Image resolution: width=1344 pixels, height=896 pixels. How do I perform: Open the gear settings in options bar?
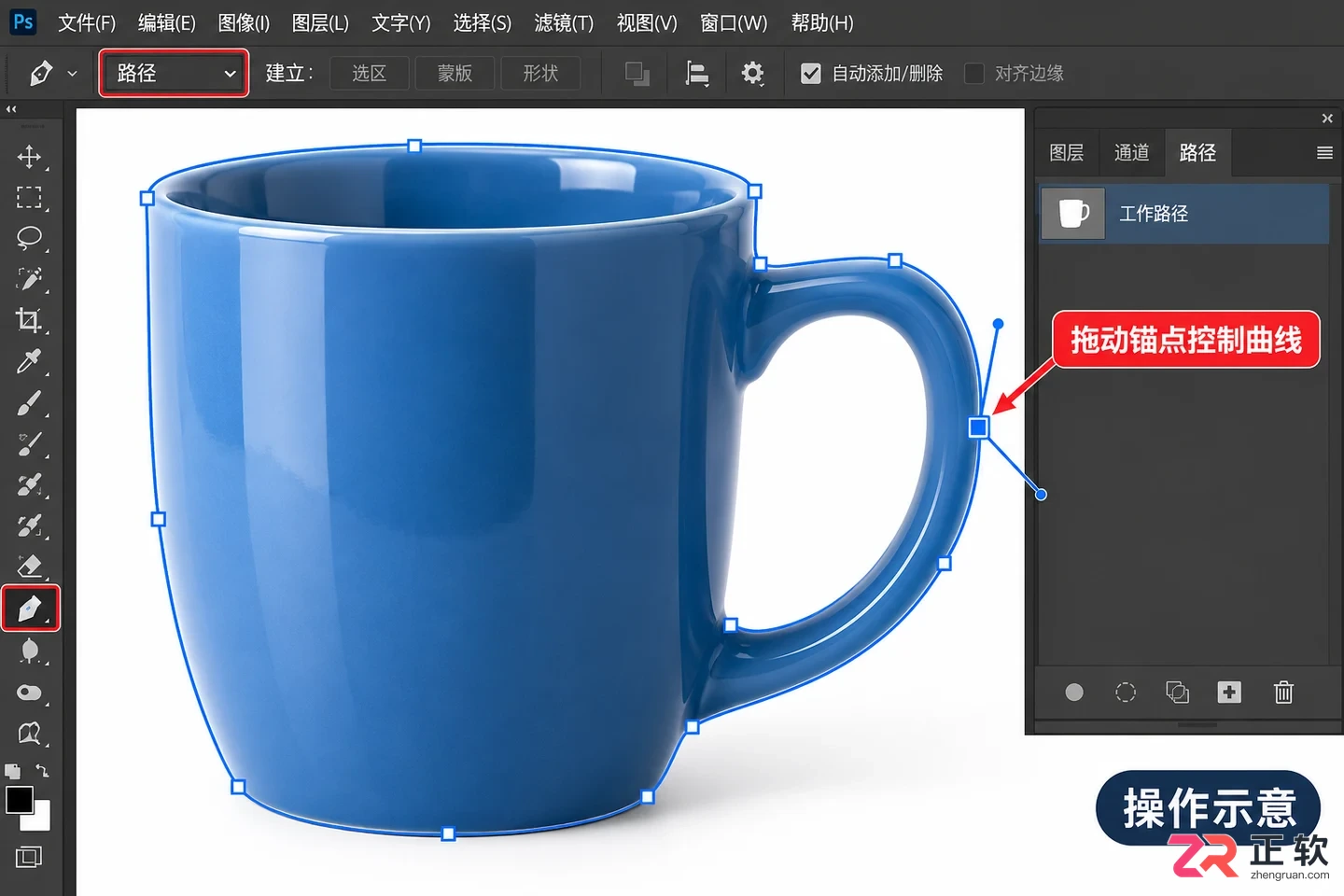point(752,73)
